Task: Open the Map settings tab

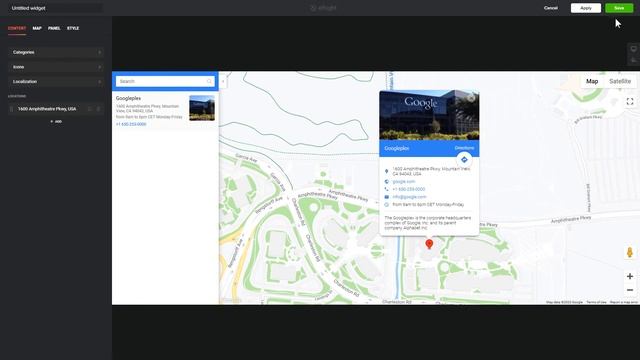Action: [37, 28]
